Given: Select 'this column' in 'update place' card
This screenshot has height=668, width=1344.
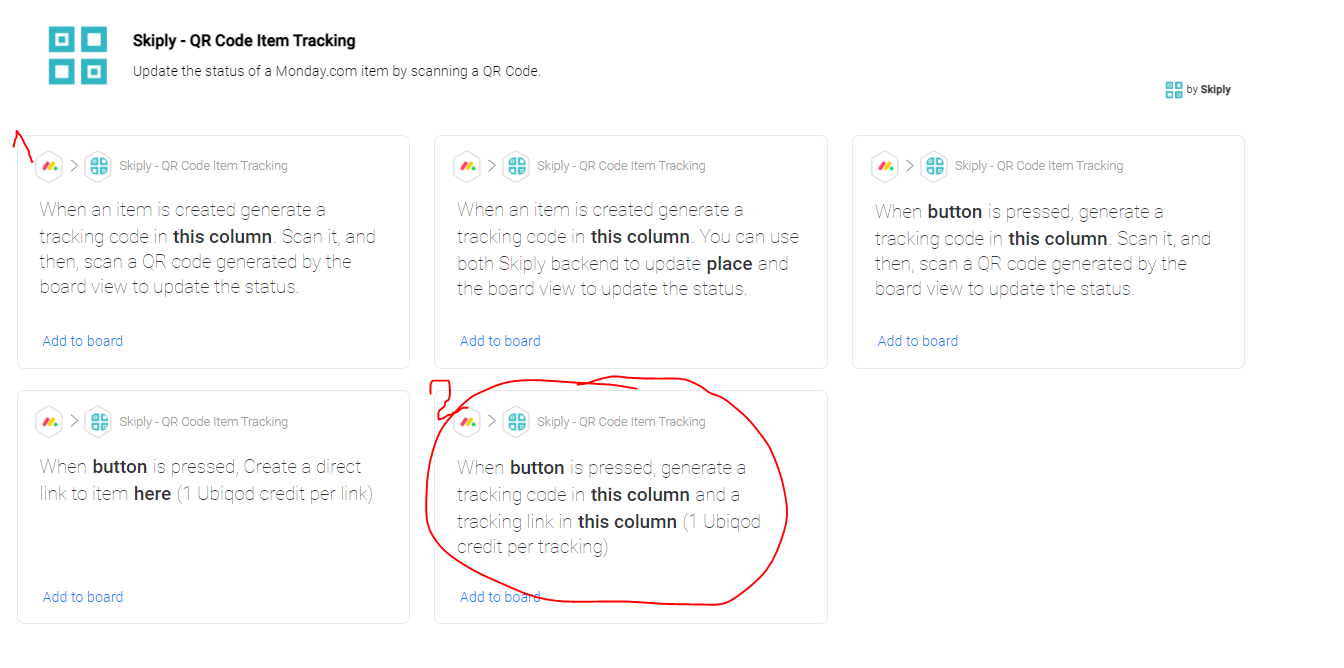Looking at the screenshot, I should 640,237.
